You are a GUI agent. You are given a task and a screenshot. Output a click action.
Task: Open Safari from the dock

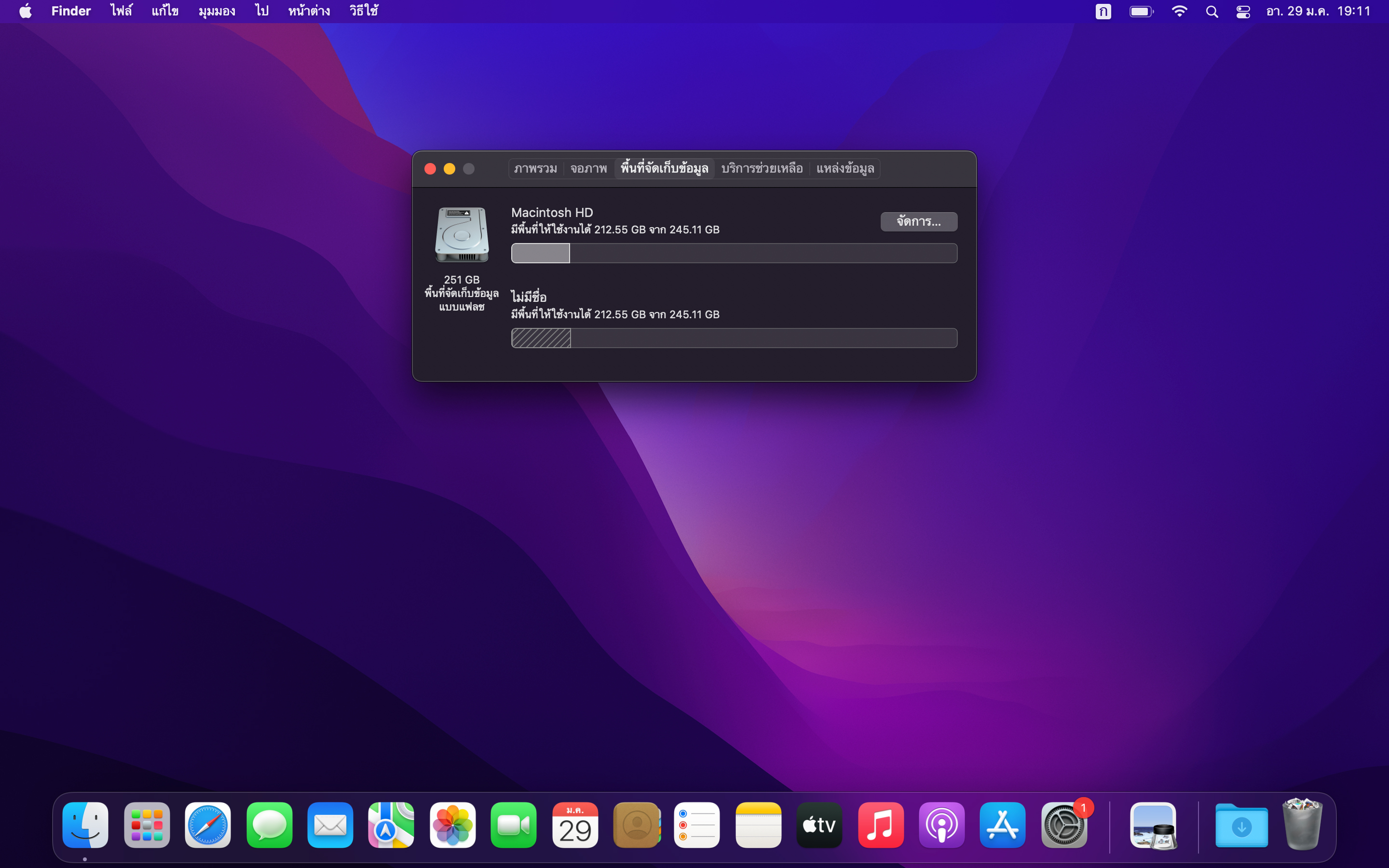[x=208, y=825]
